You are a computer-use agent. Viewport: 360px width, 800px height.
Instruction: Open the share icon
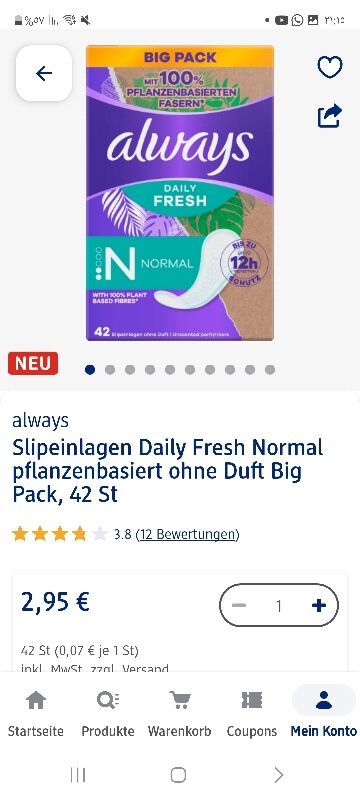coord(329,116)
